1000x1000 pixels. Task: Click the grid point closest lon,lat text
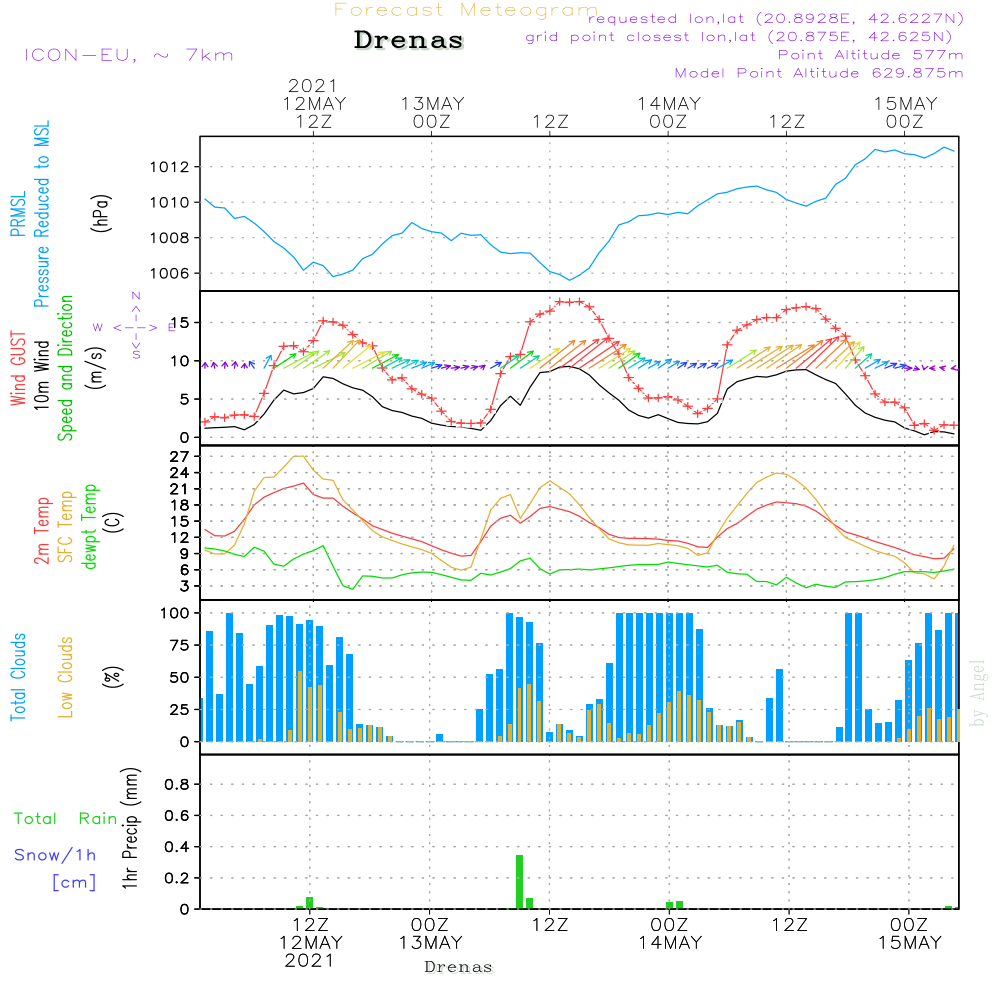click(739, 37)
